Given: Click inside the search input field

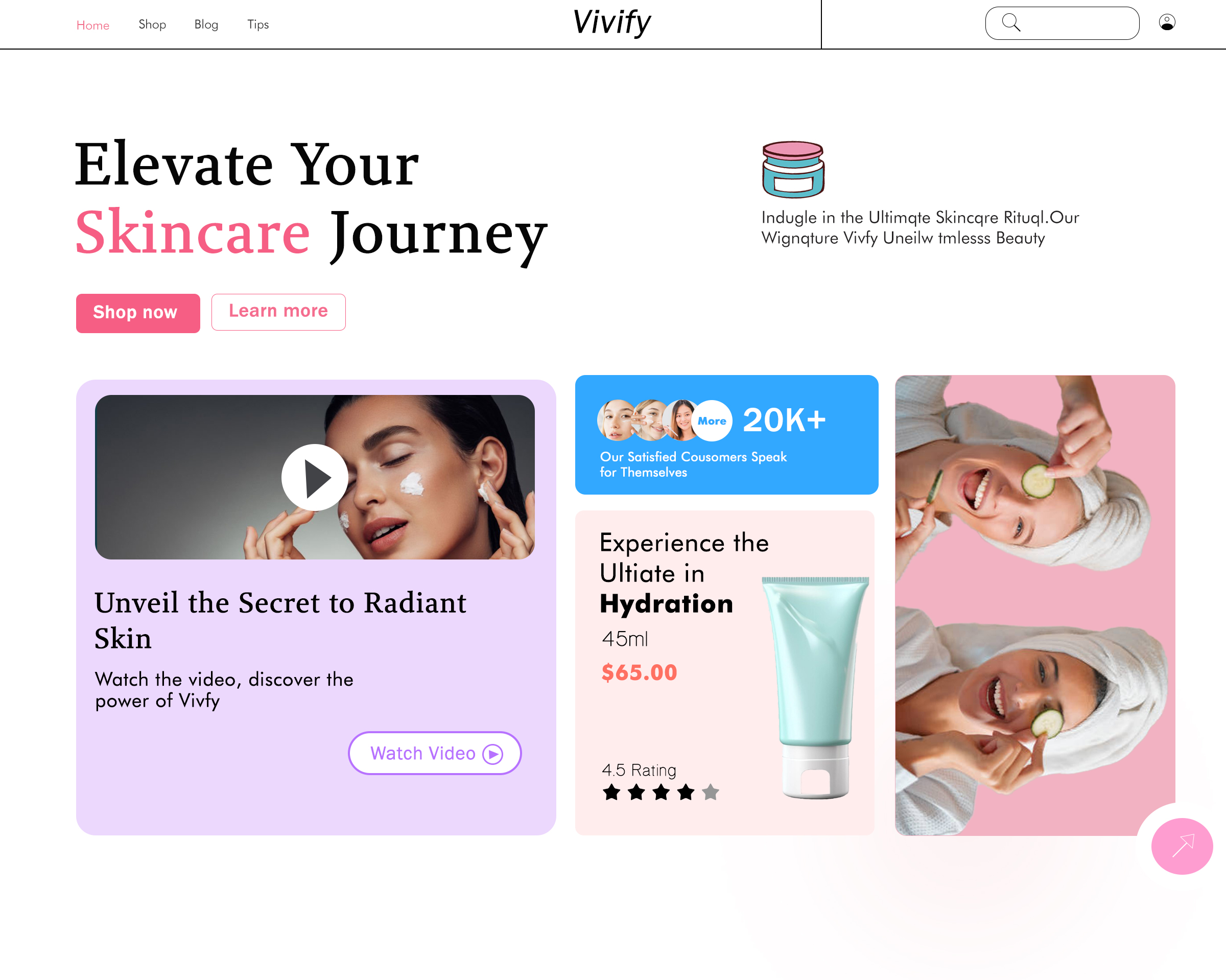Looking at the screenshot, I should click(1062, 24).
